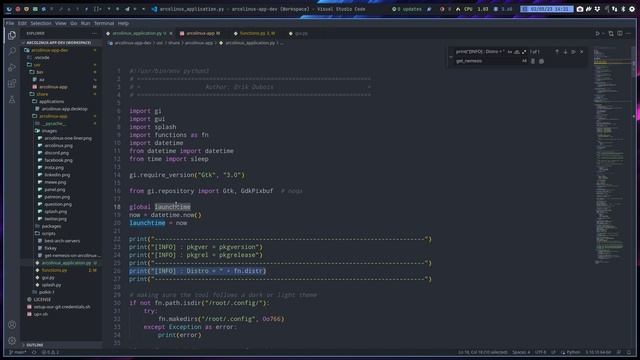Open discord.png in the Explorer
Screen dimensions: 640x360
(x=57, y=153)
